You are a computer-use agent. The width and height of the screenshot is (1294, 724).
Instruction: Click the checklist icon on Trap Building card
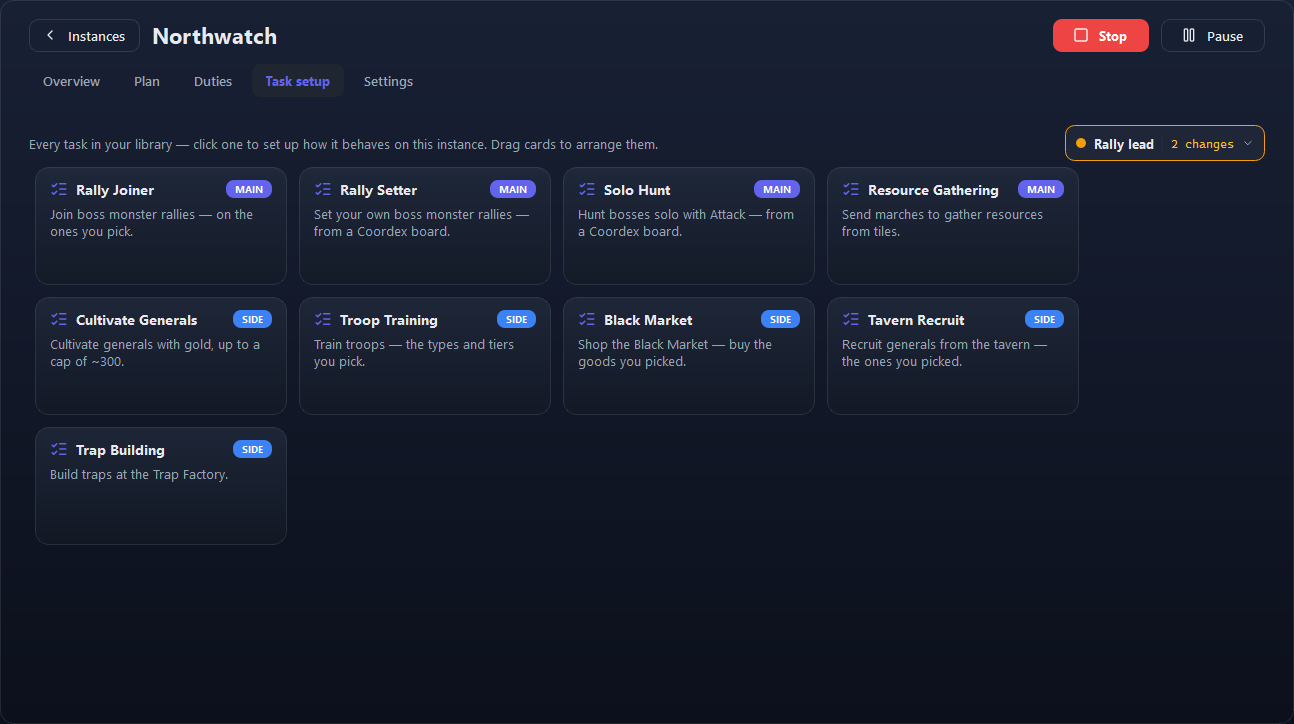point(59,449)
